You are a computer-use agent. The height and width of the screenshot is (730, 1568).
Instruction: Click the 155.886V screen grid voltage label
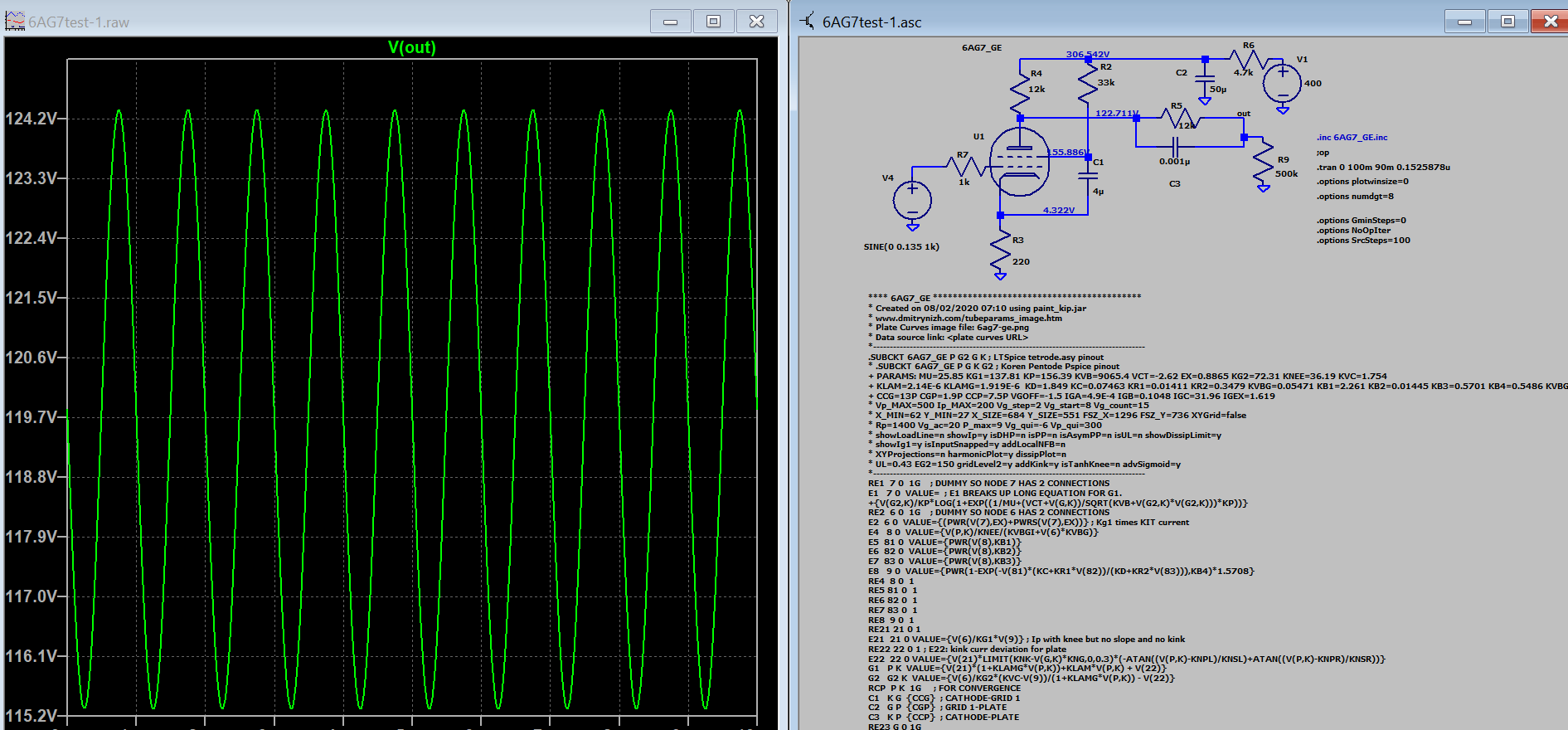(1069, 153)
